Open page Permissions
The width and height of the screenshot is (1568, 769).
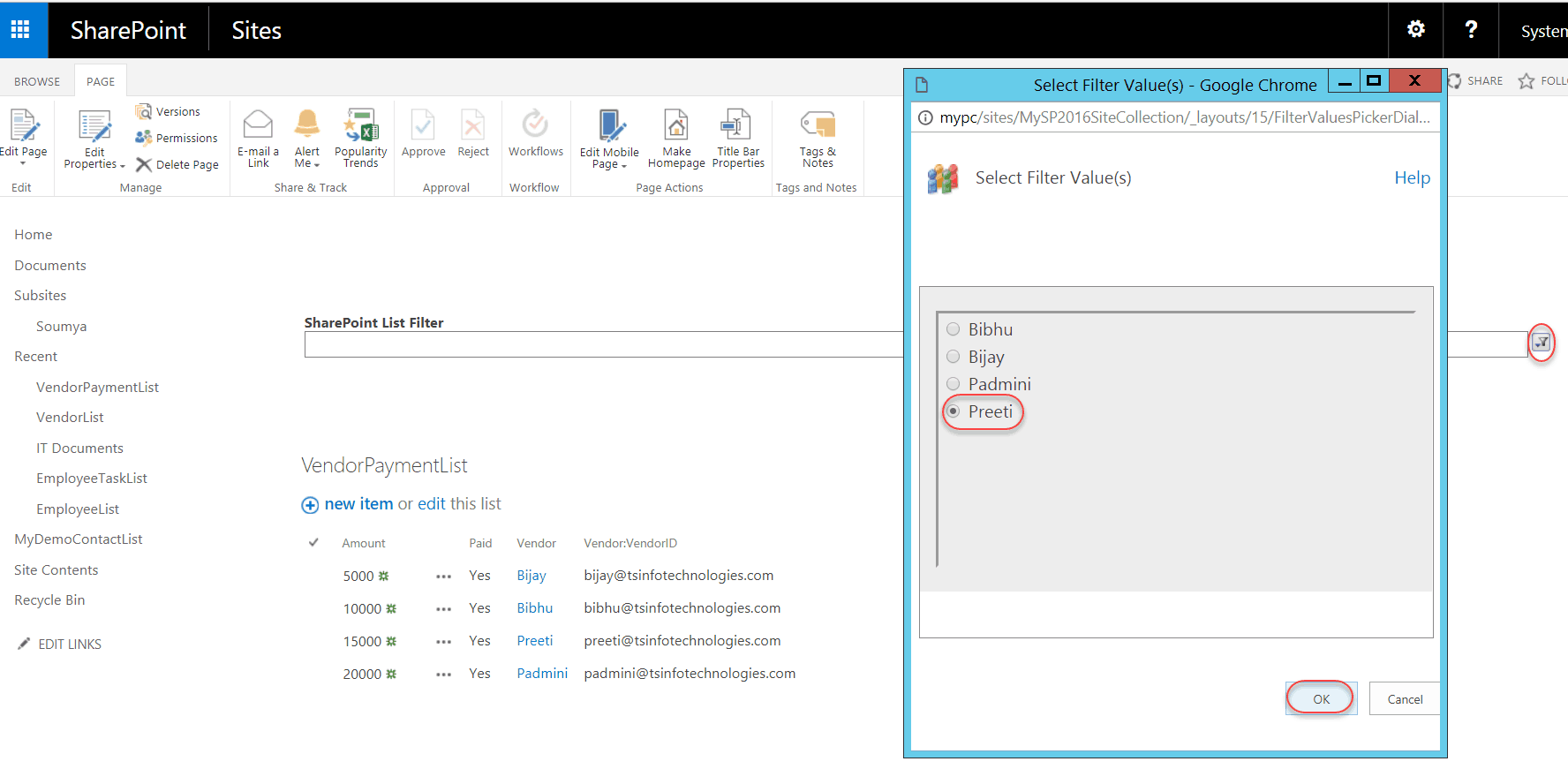tap(177, 138)
